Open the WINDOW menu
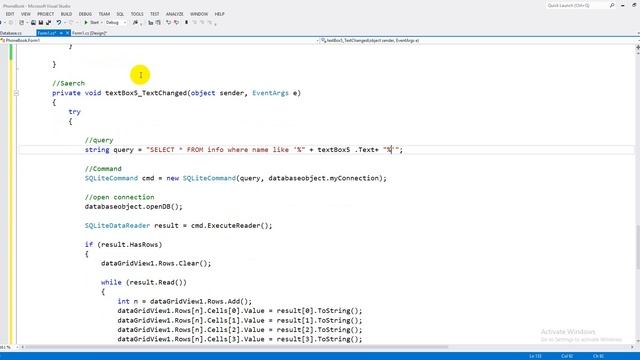 199,14
